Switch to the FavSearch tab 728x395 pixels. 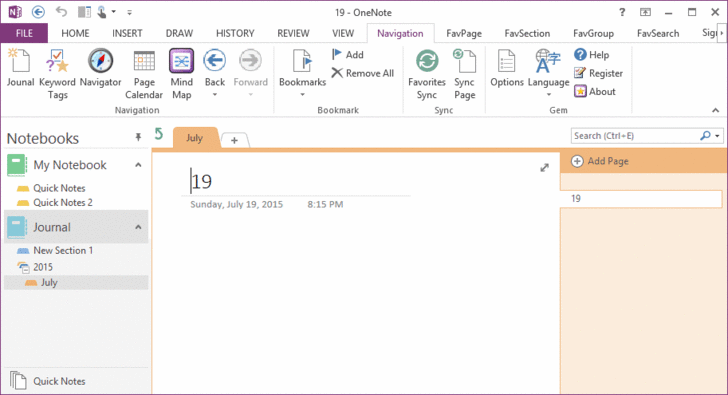coord(658,33)
